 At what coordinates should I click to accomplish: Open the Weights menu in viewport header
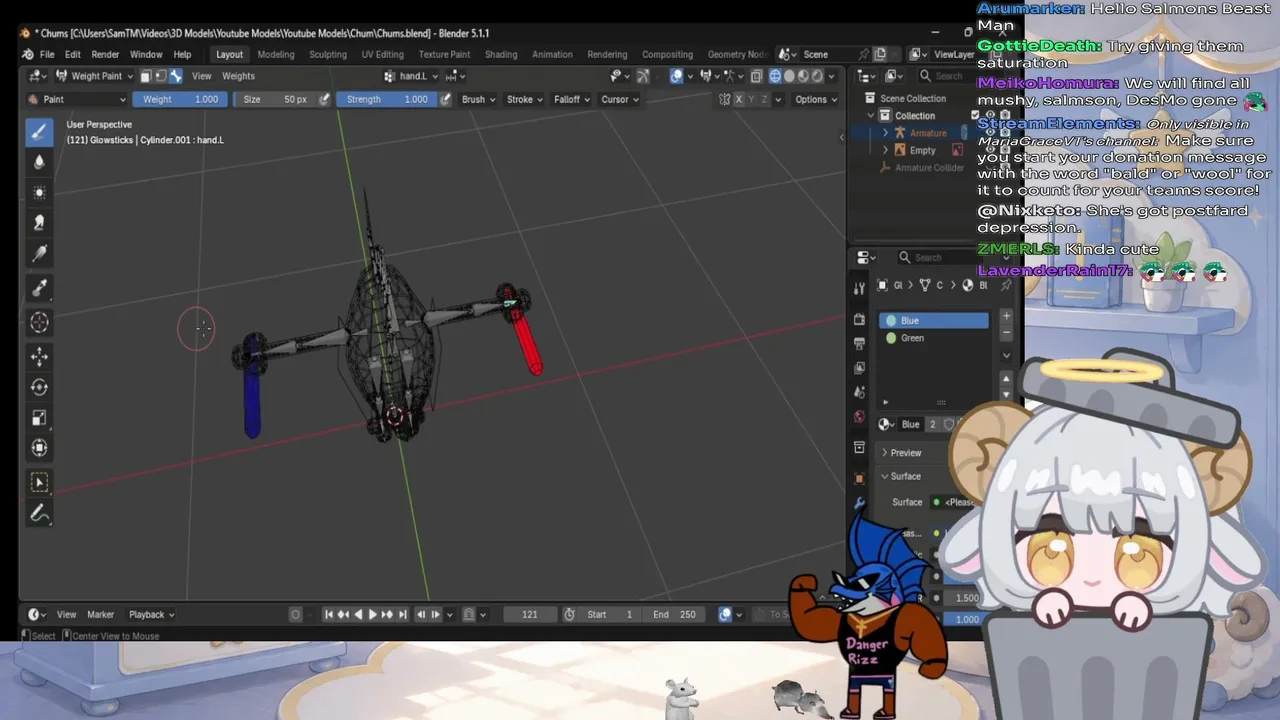point(238,76)
